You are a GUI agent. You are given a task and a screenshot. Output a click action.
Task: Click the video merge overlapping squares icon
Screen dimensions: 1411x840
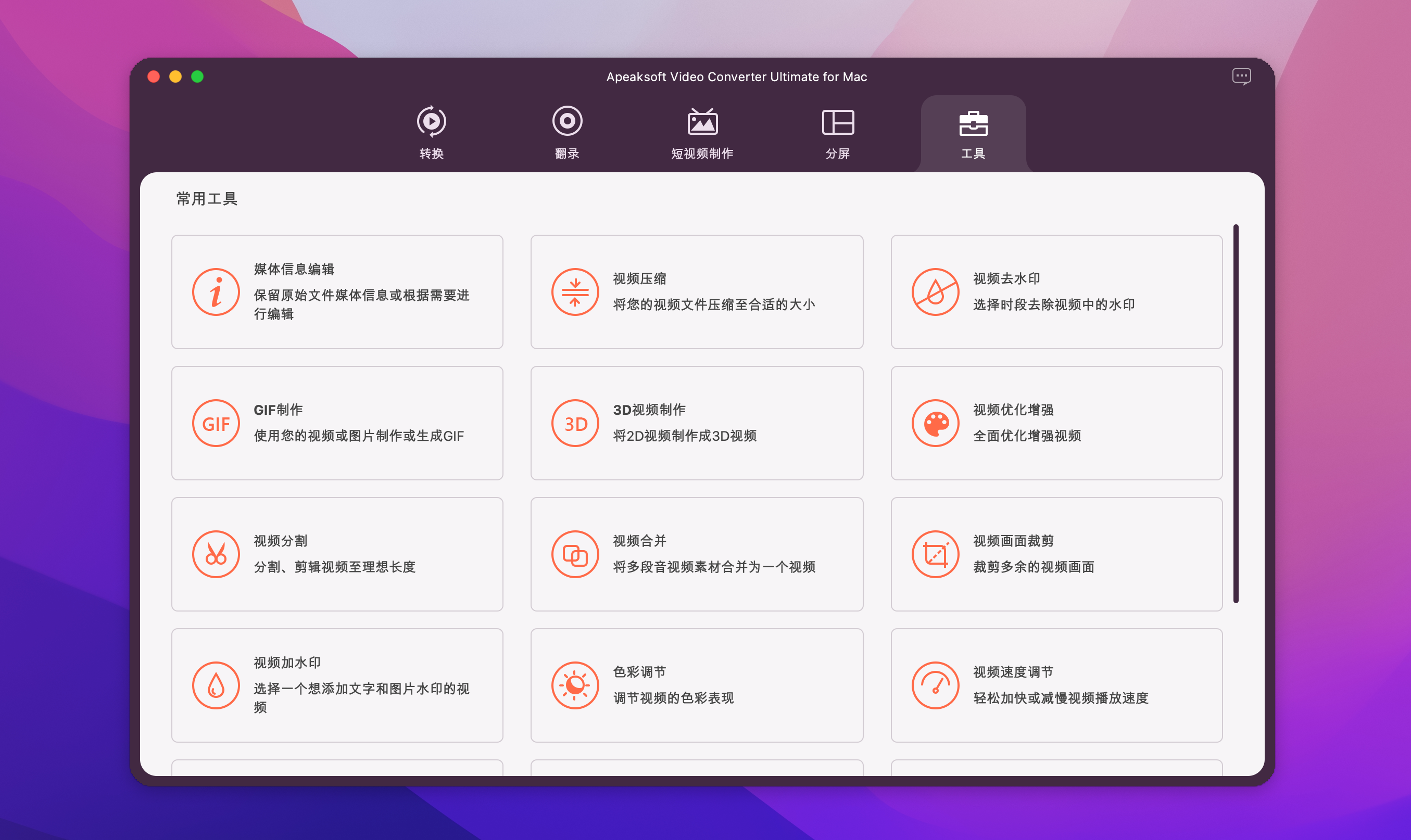tap(575, 554)
